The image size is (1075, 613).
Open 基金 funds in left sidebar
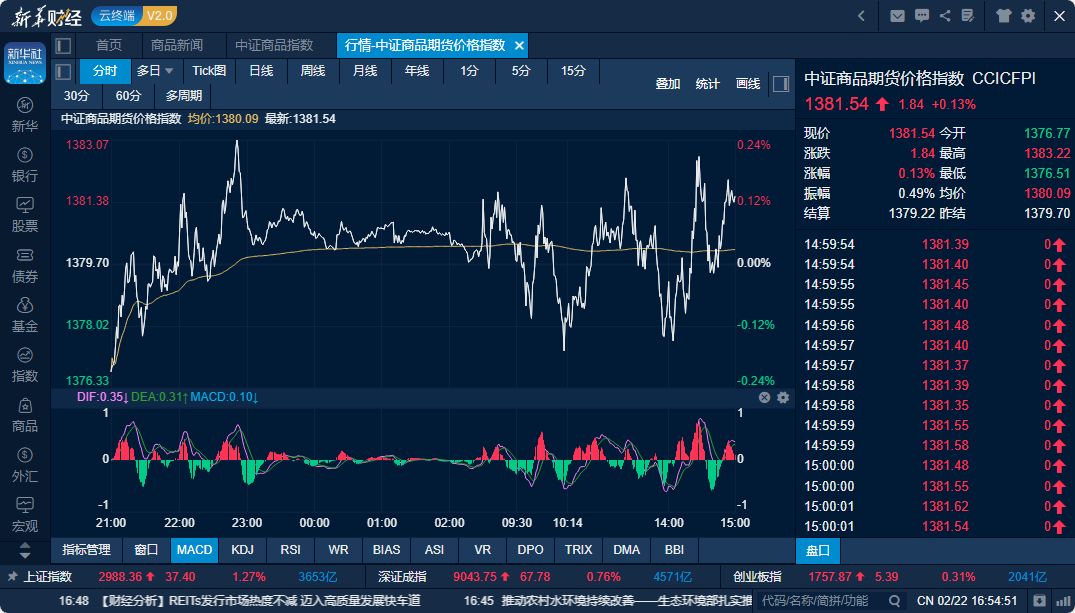pos(25,314)
